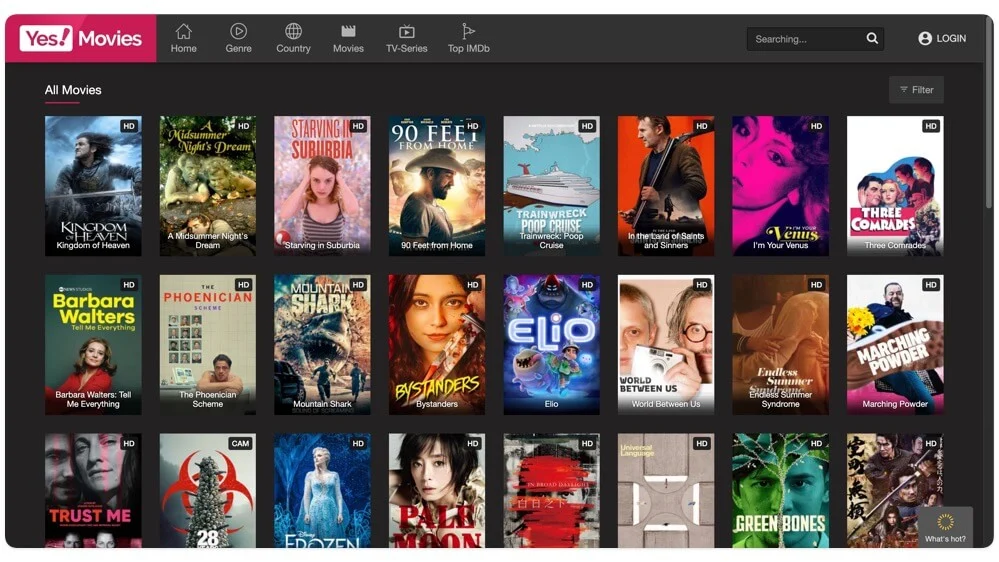Click the "Elio" title caption
The height and width of the screenshot is (562, 999).
click(x=552, y=404)
